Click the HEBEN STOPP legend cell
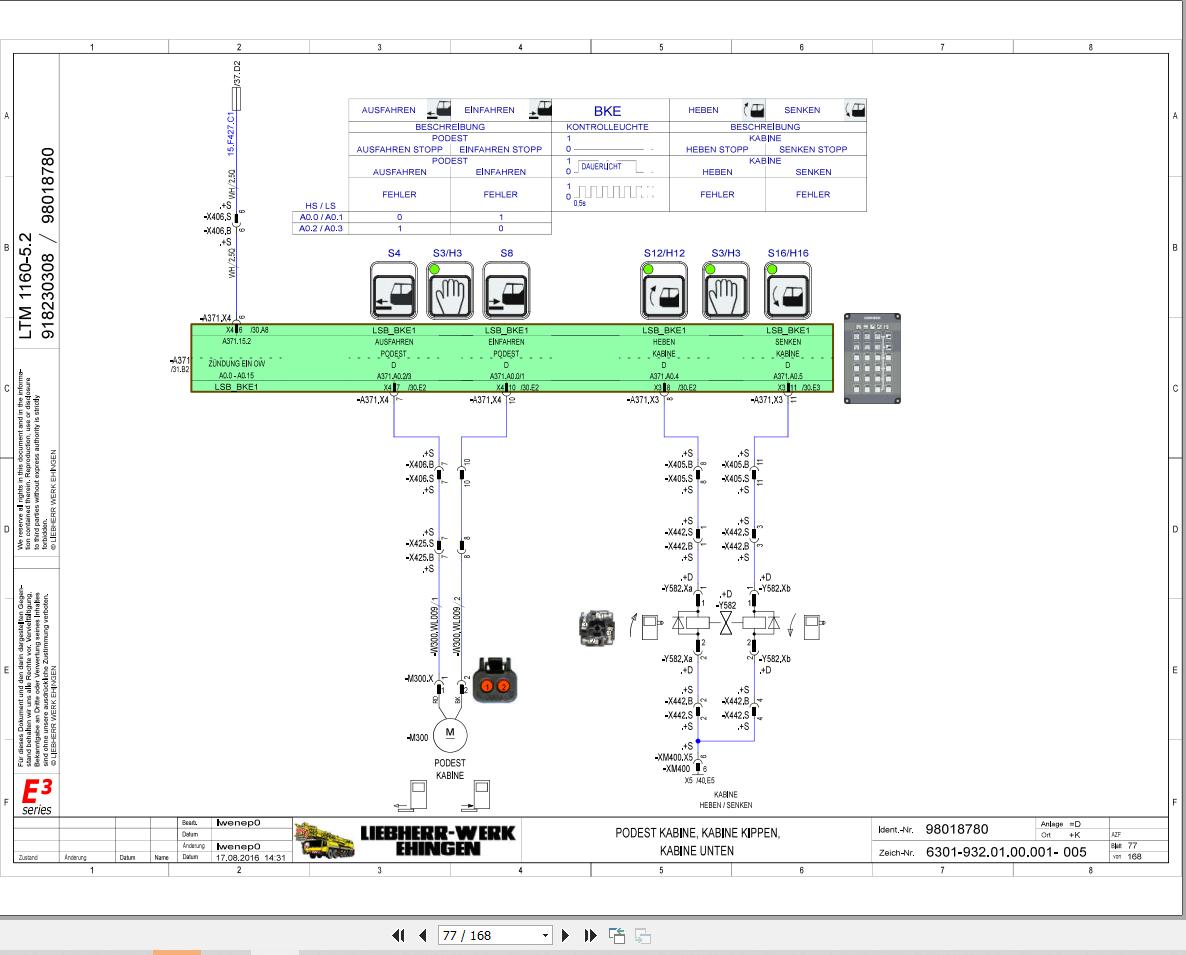Screen dimensions: 1186x955 pyautogui.click(x=717, y=150)
